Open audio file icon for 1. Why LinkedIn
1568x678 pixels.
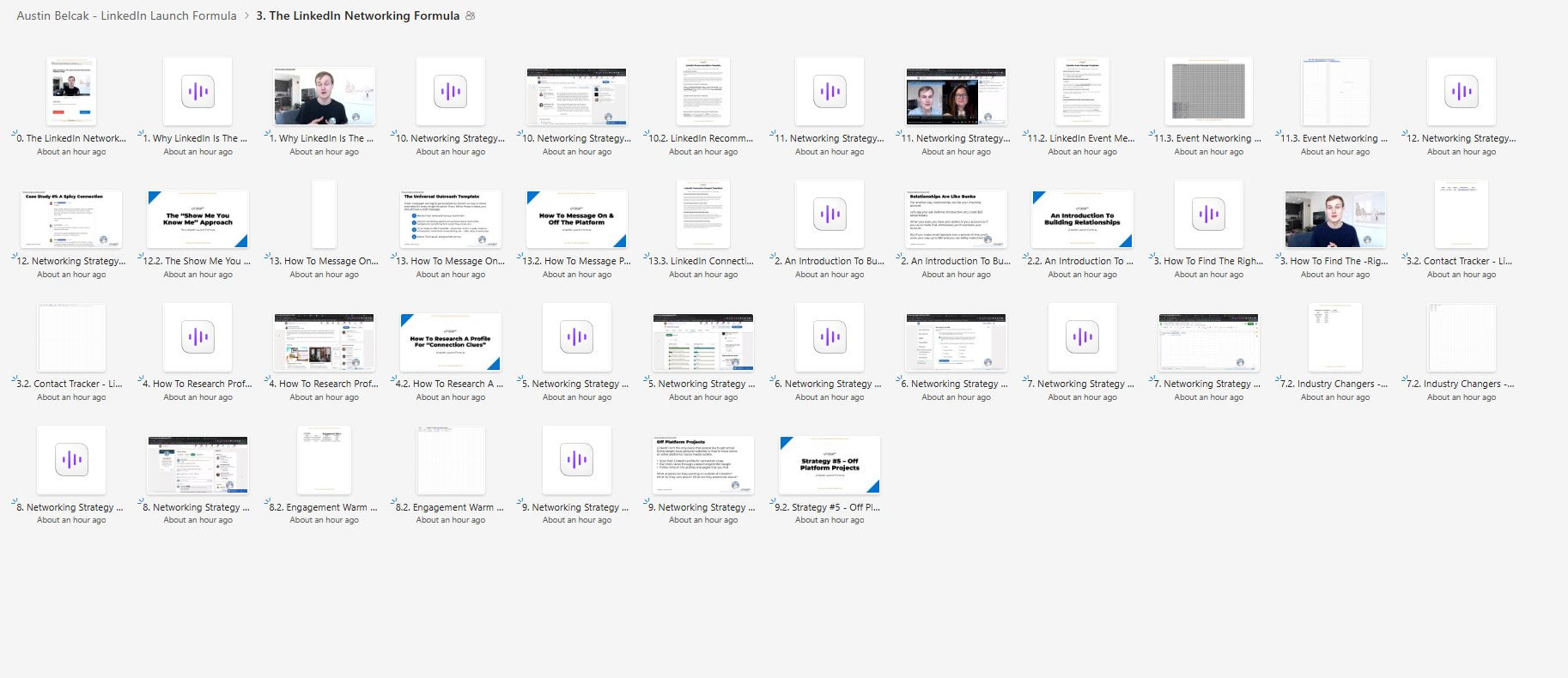tap(198, 92)
